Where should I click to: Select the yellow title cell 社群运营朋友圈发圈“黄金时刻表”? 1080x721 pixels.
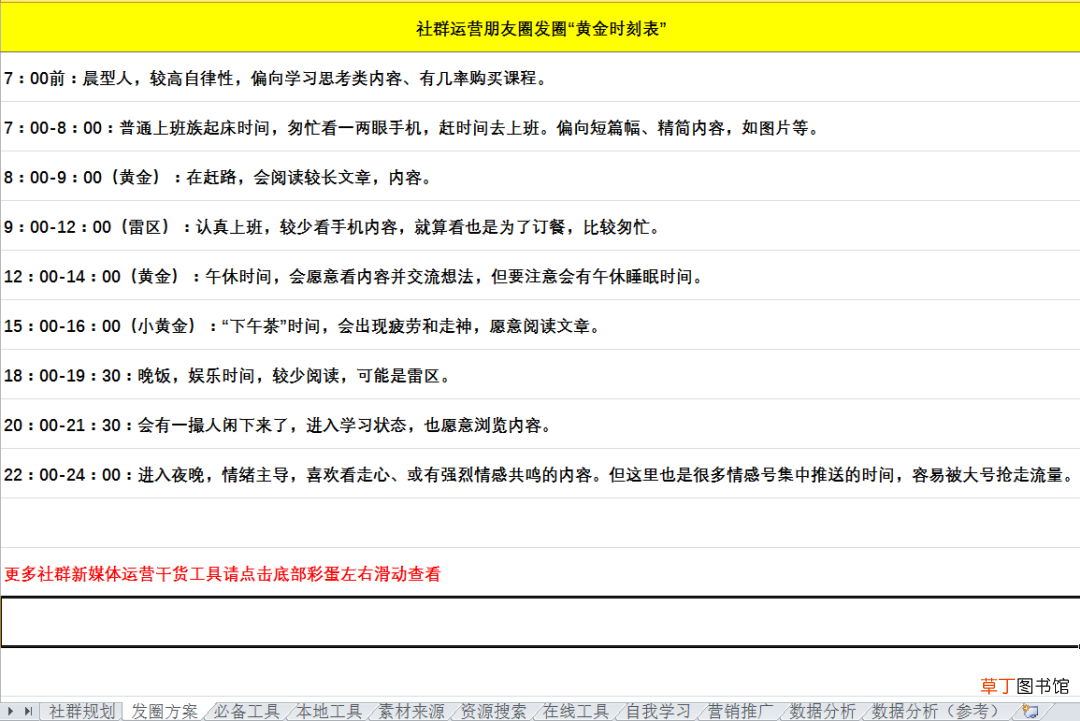[540, 28]
